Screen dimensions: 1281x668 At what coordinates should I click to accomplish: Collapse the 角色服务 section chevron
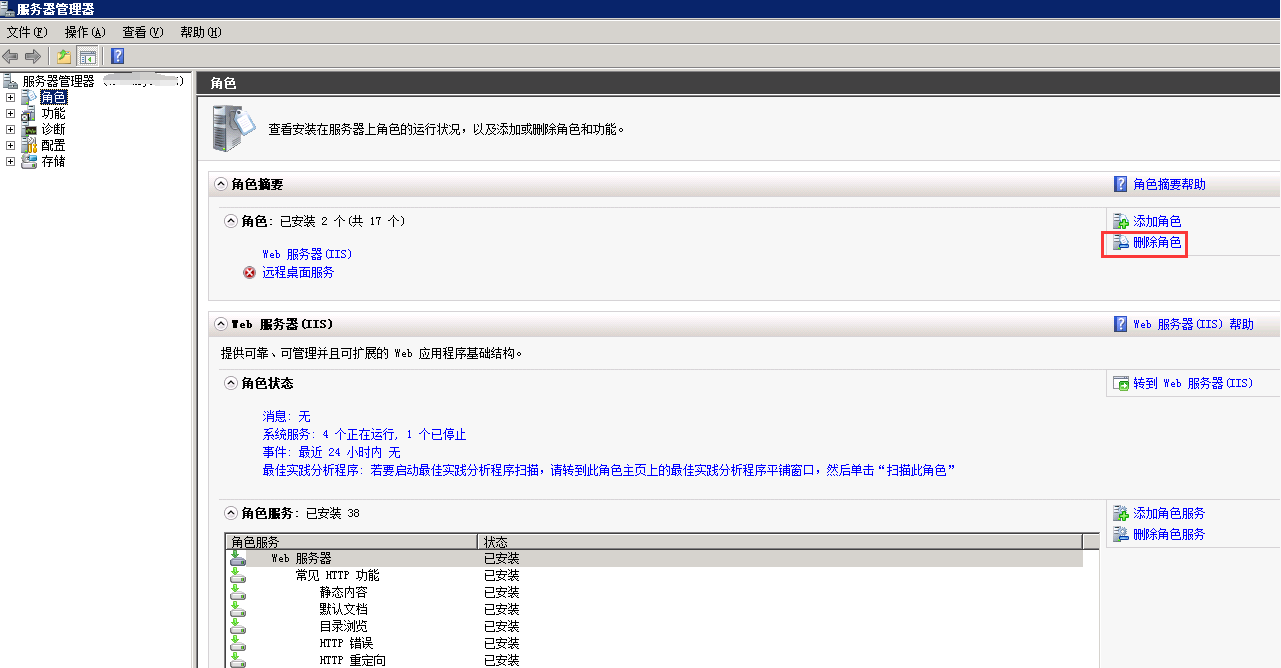pos(231,513)
